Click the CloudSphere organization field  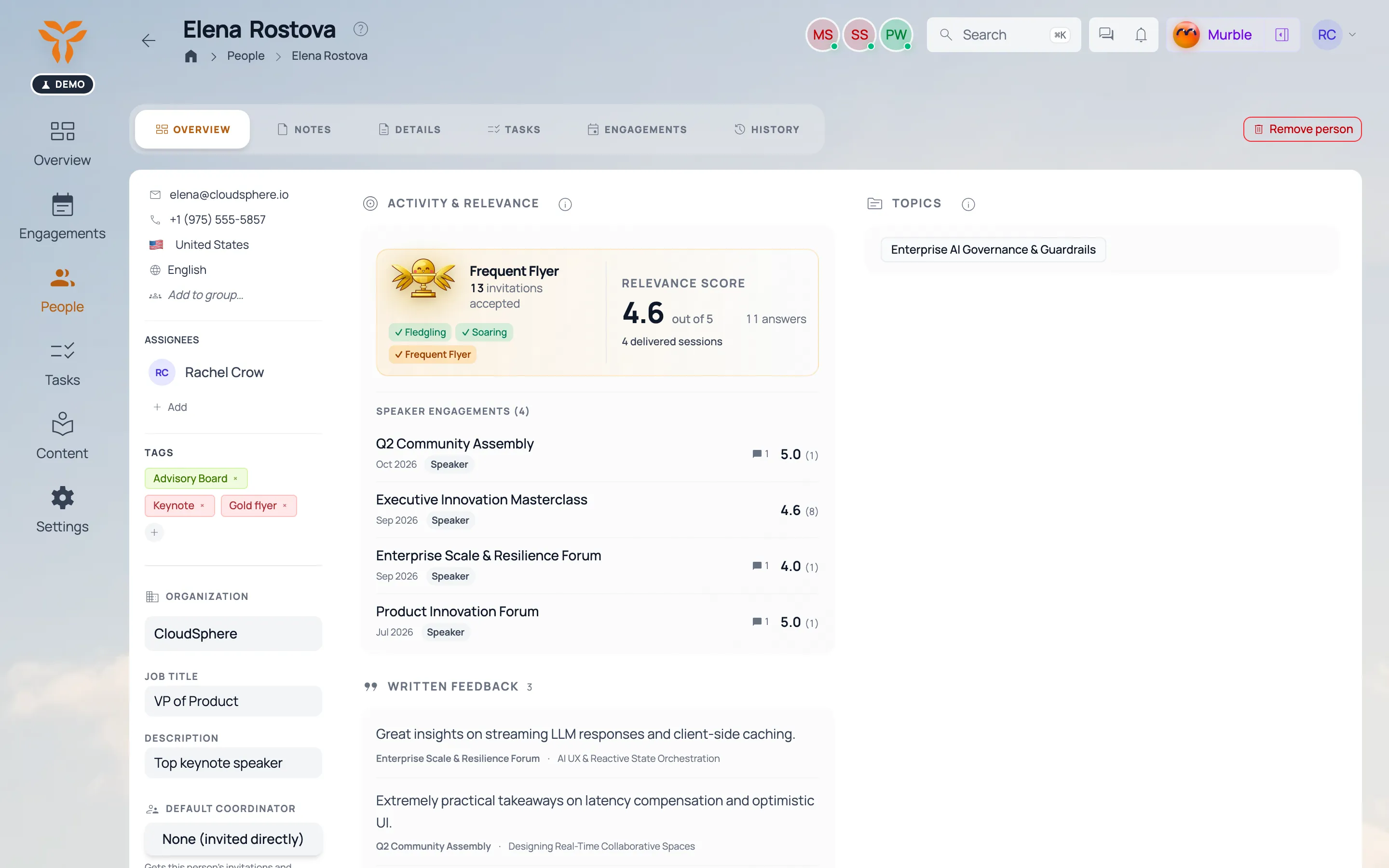(233, 633)
